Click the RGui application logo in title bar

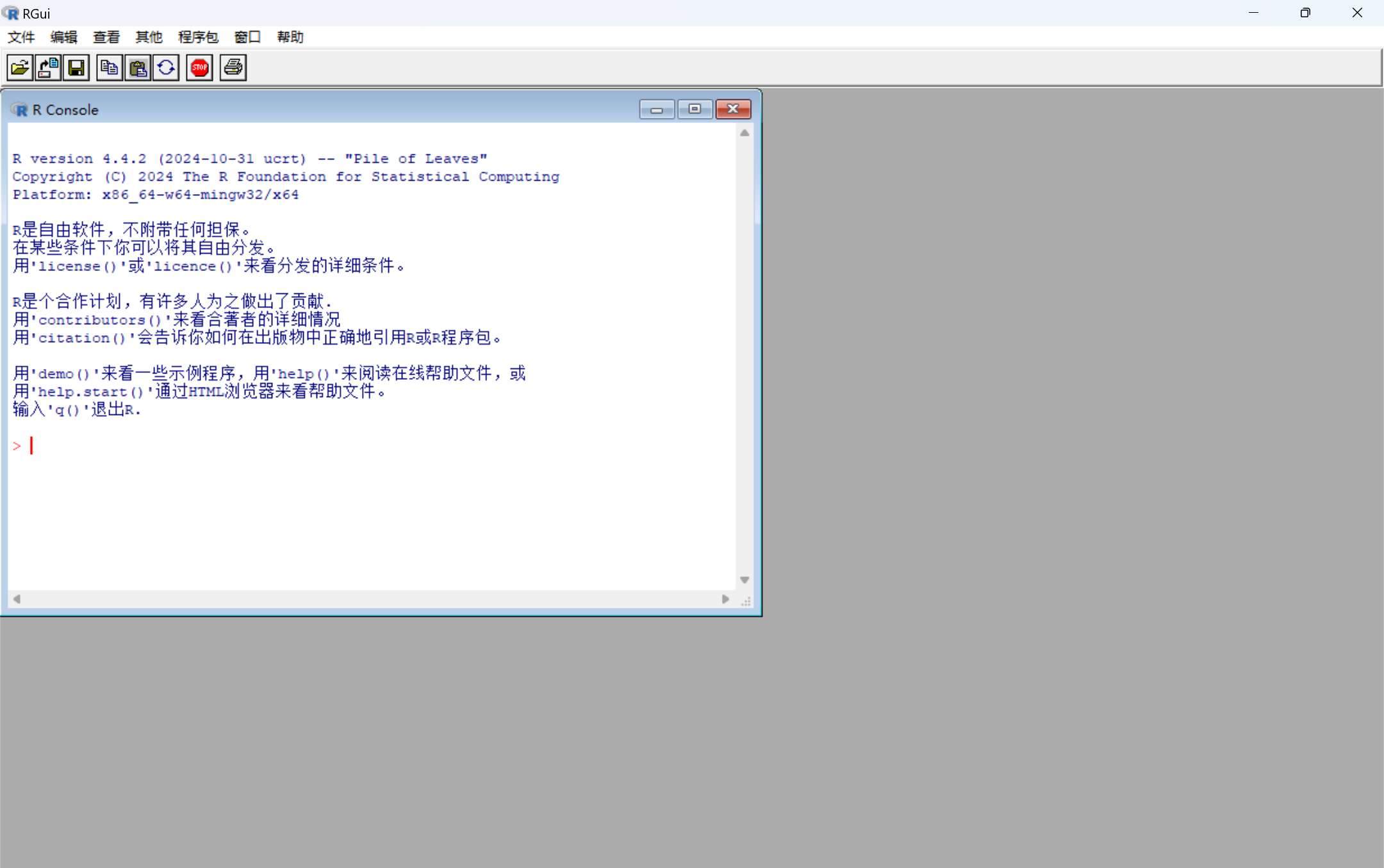pyautogui.click(x=10, y=13)
